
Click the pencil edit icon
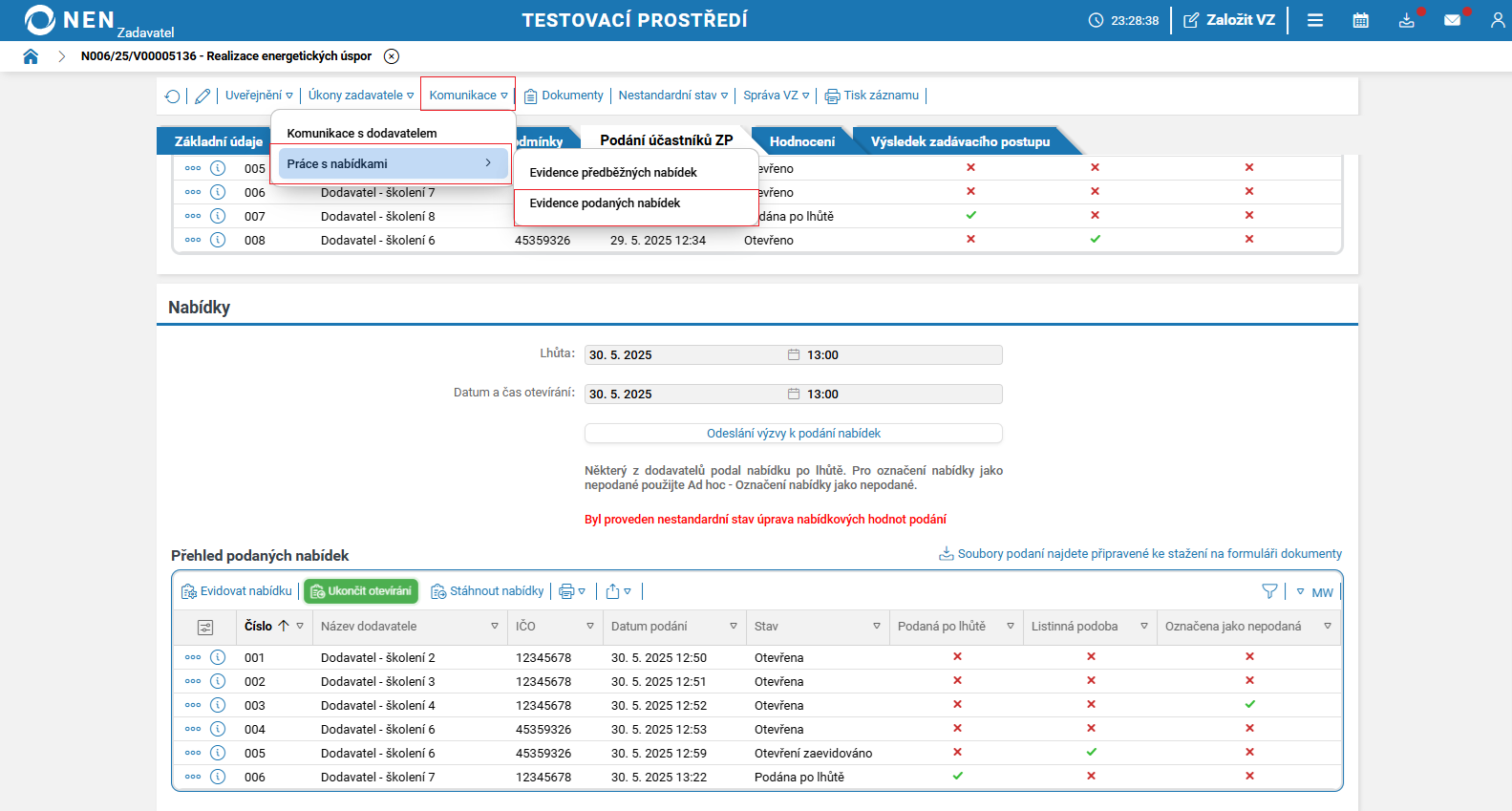[x=202, y=96]
